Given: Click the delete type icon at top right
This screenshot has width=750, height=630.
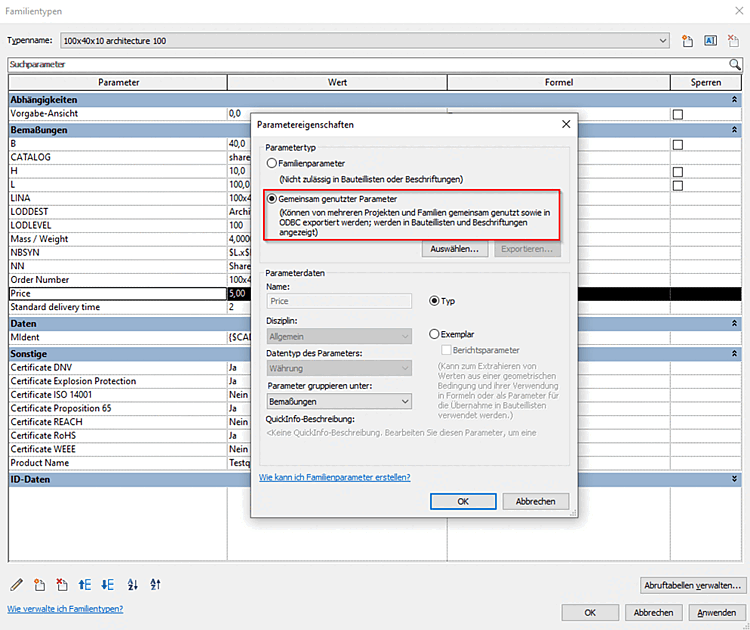Looking at the screenshot, I should point(733,41).
